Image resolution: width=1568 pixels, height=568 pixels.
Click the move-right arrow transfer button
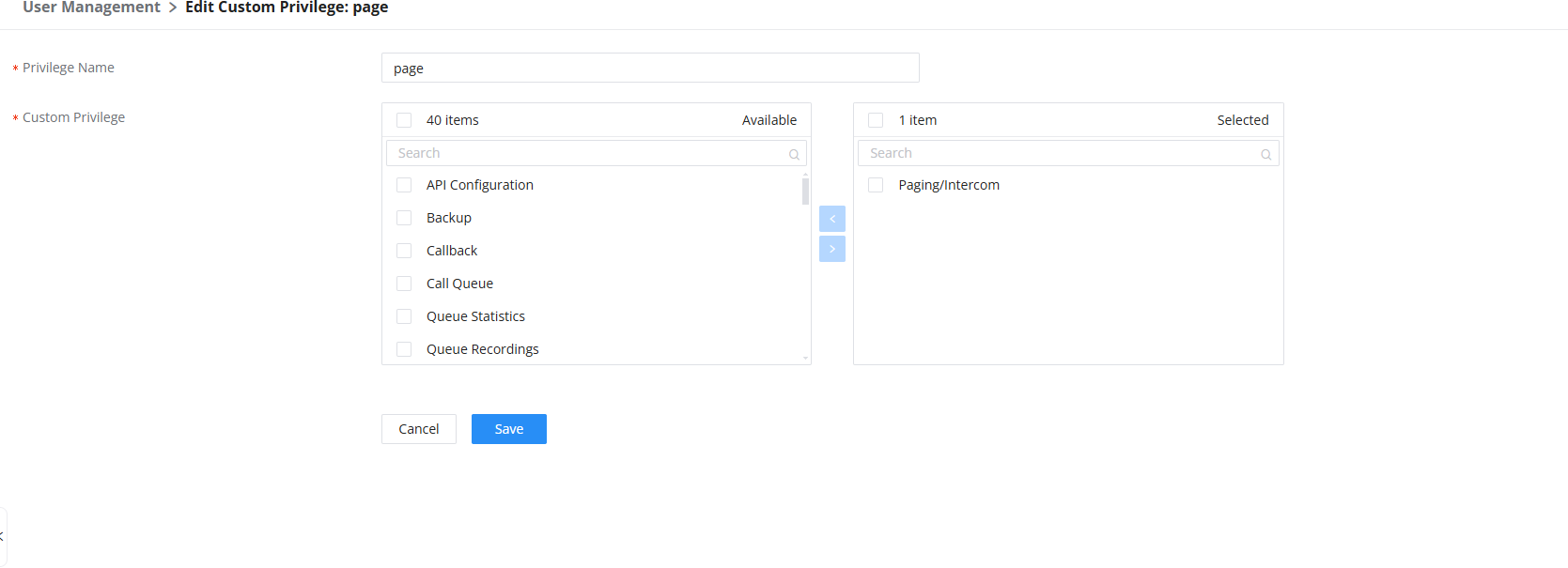(831, 249)
